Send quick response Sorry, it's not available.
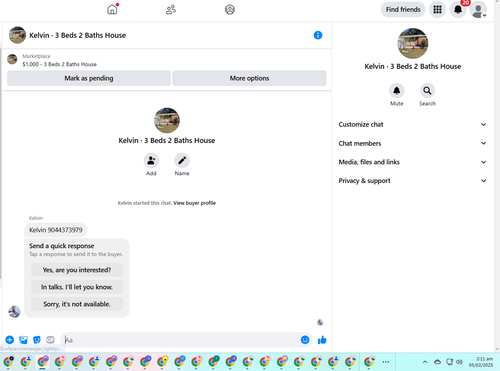Screen dimensions: 500x371 tap(77, 304)
